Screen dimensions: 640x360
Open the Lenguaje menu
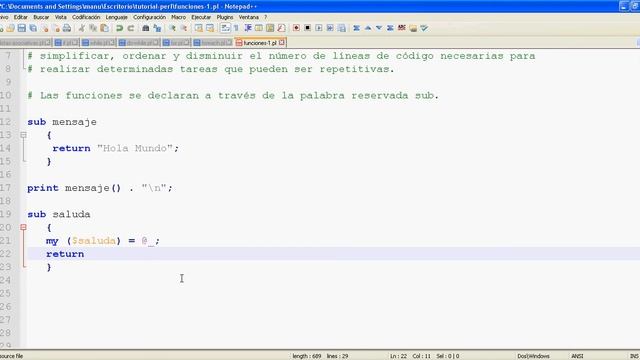pyautogui.click(x=116, y=17)
